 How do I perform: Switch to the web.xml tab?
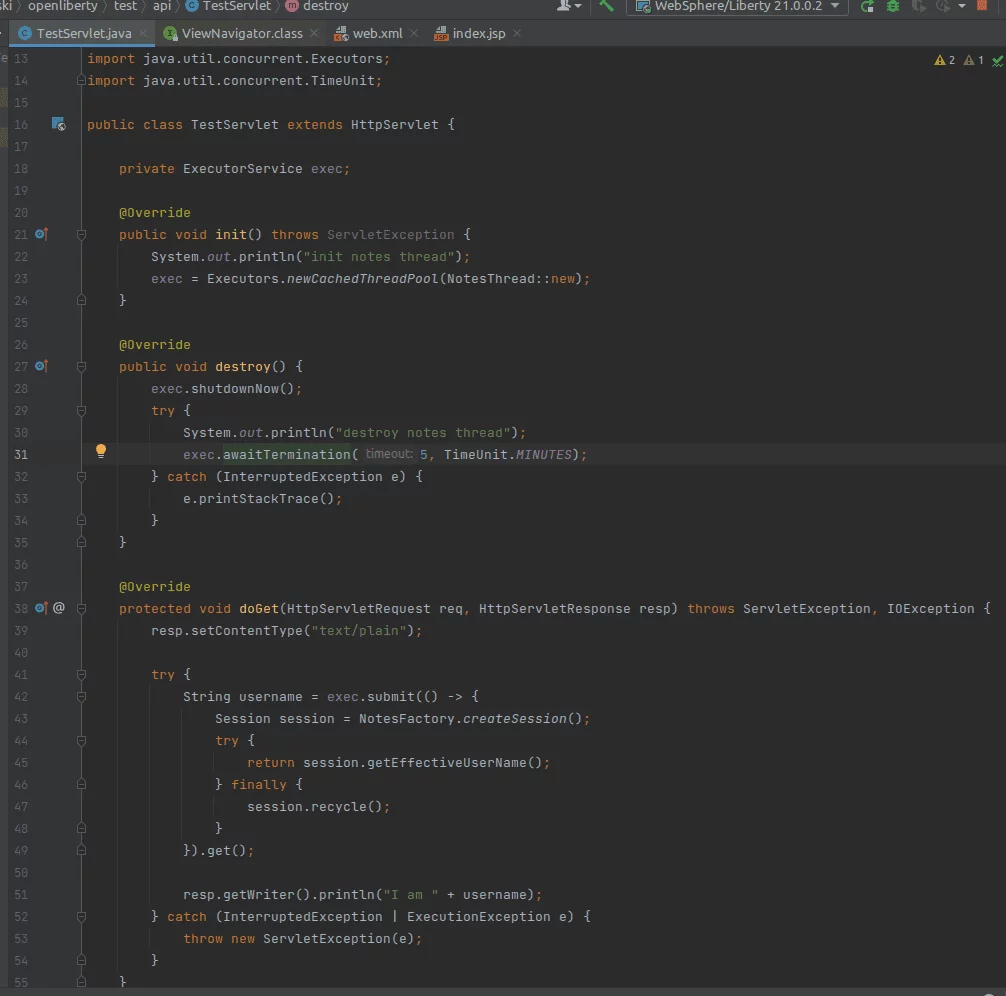[377, 33]
